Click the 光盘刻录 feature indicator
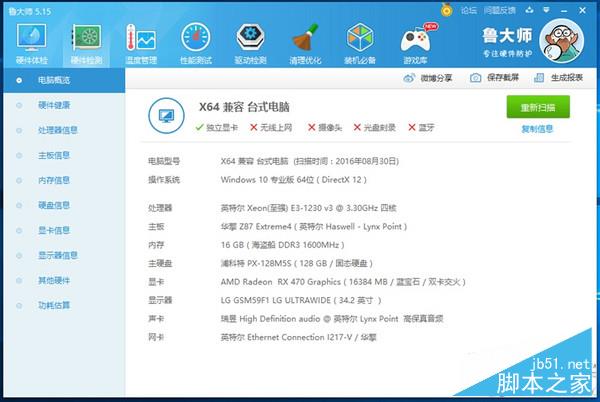The image size is (600, 402). [374, 127]
